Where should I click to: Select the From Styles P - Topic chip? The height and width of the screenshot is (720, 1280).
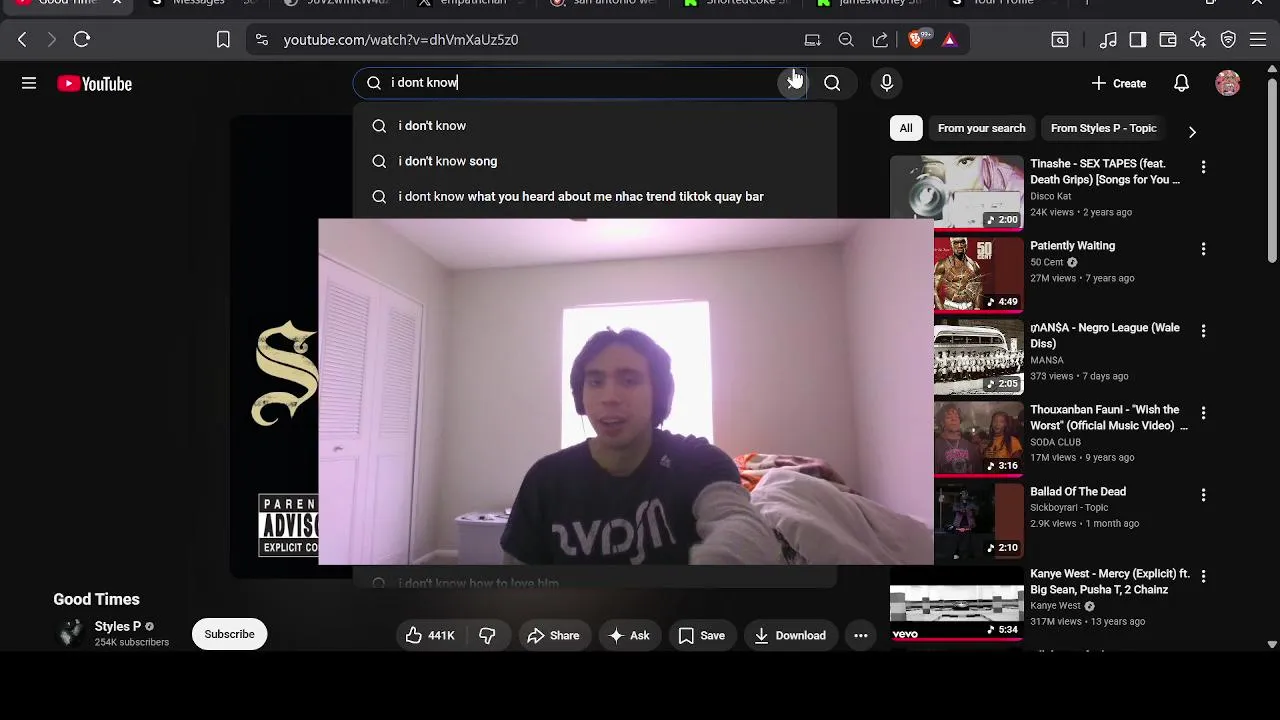click(1103, 128)
